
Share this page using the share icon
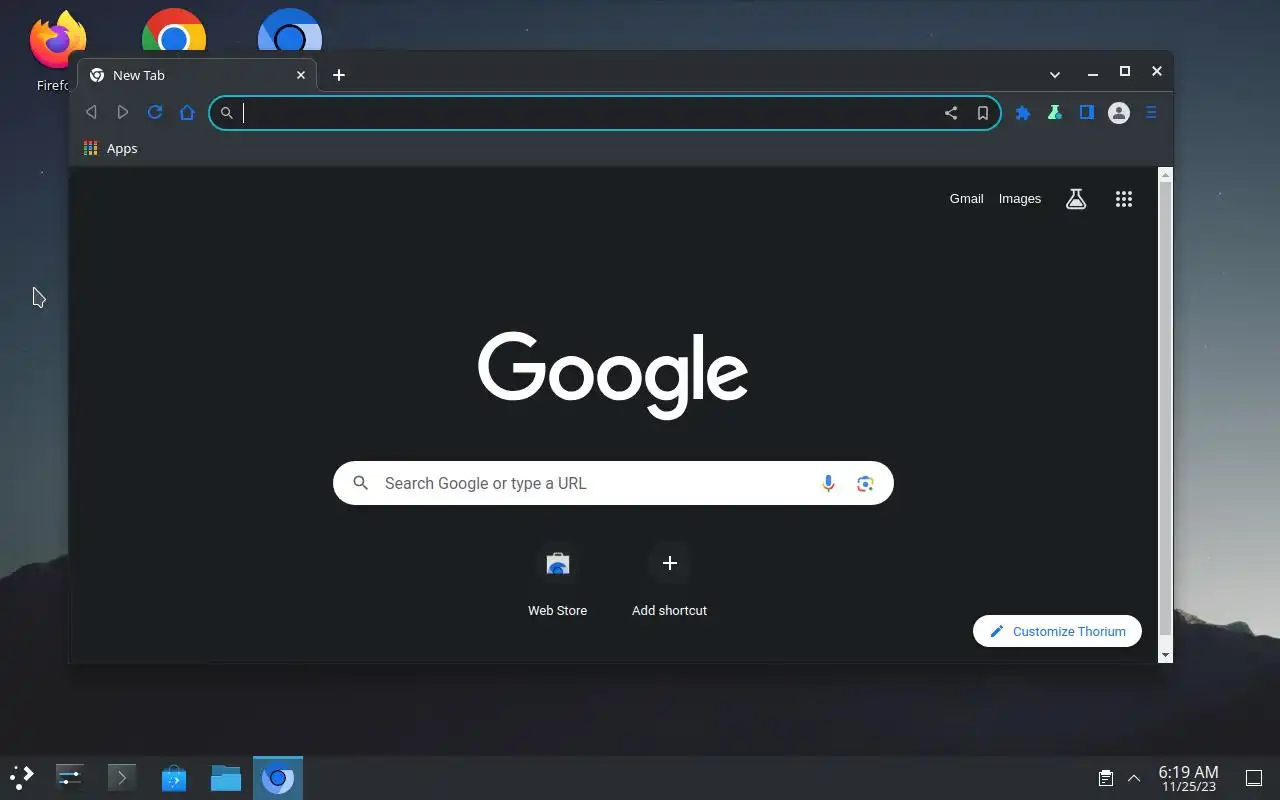tap(951, 113)
